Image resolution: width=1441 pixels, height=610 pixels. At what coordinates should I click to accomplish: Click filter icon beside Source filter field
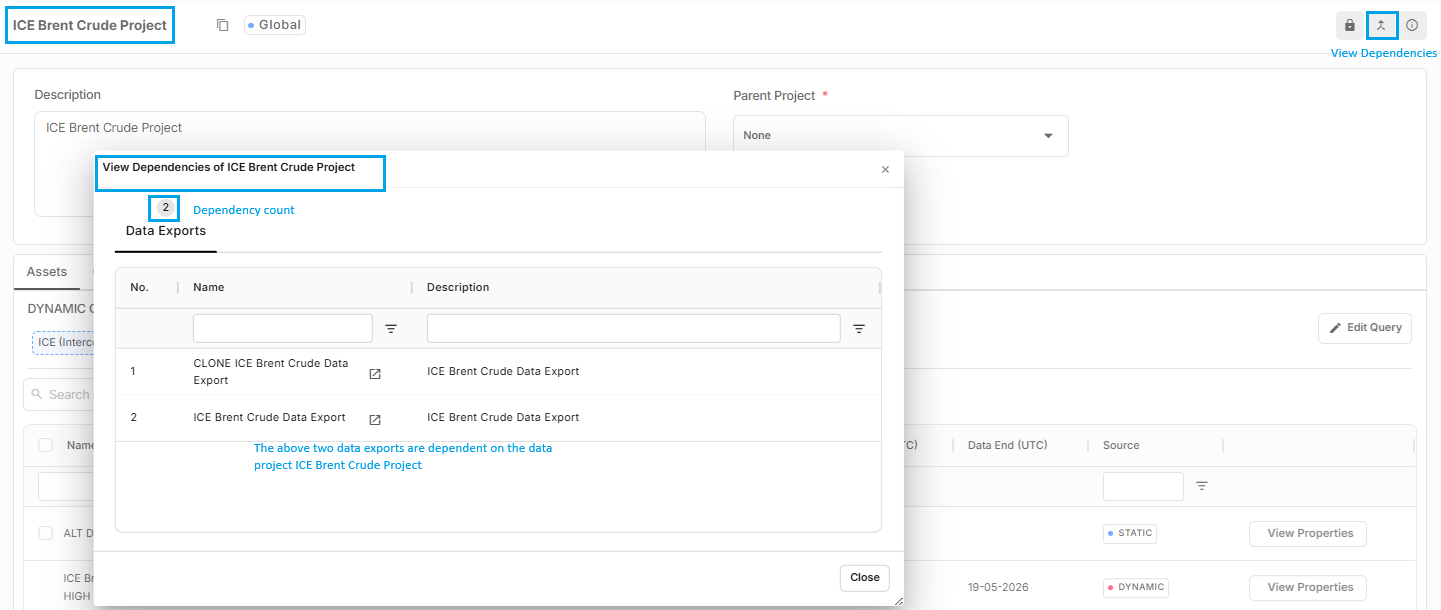click(x=1202, y=486)
